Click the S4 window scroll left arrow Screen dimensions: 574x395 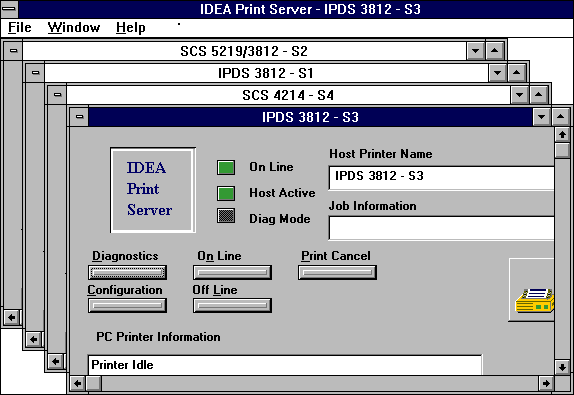pos(55,362)
